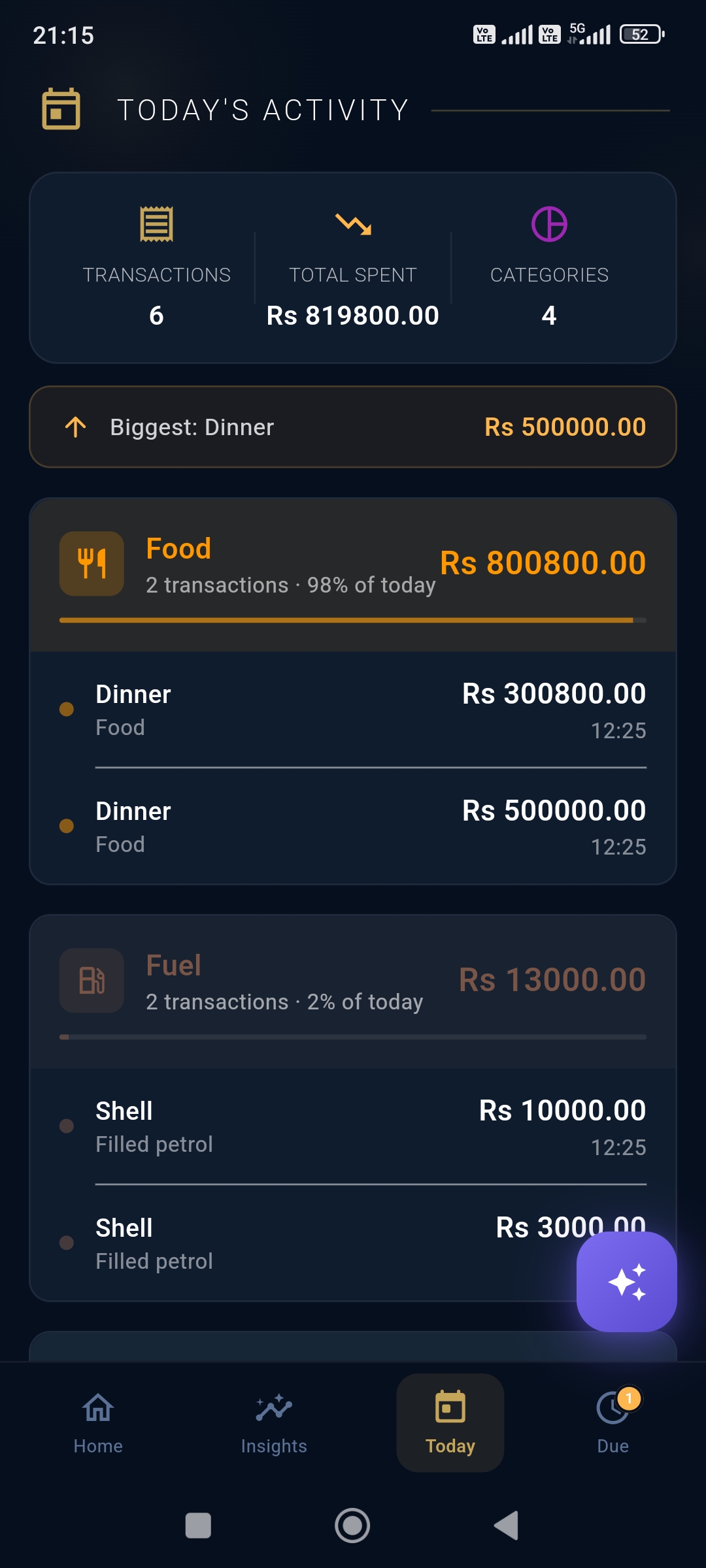Image resolution: width=706 pixels, height=1568 pixels.
Task: Open the purple sparkle AI assistant button
Action: [626, 1282]
